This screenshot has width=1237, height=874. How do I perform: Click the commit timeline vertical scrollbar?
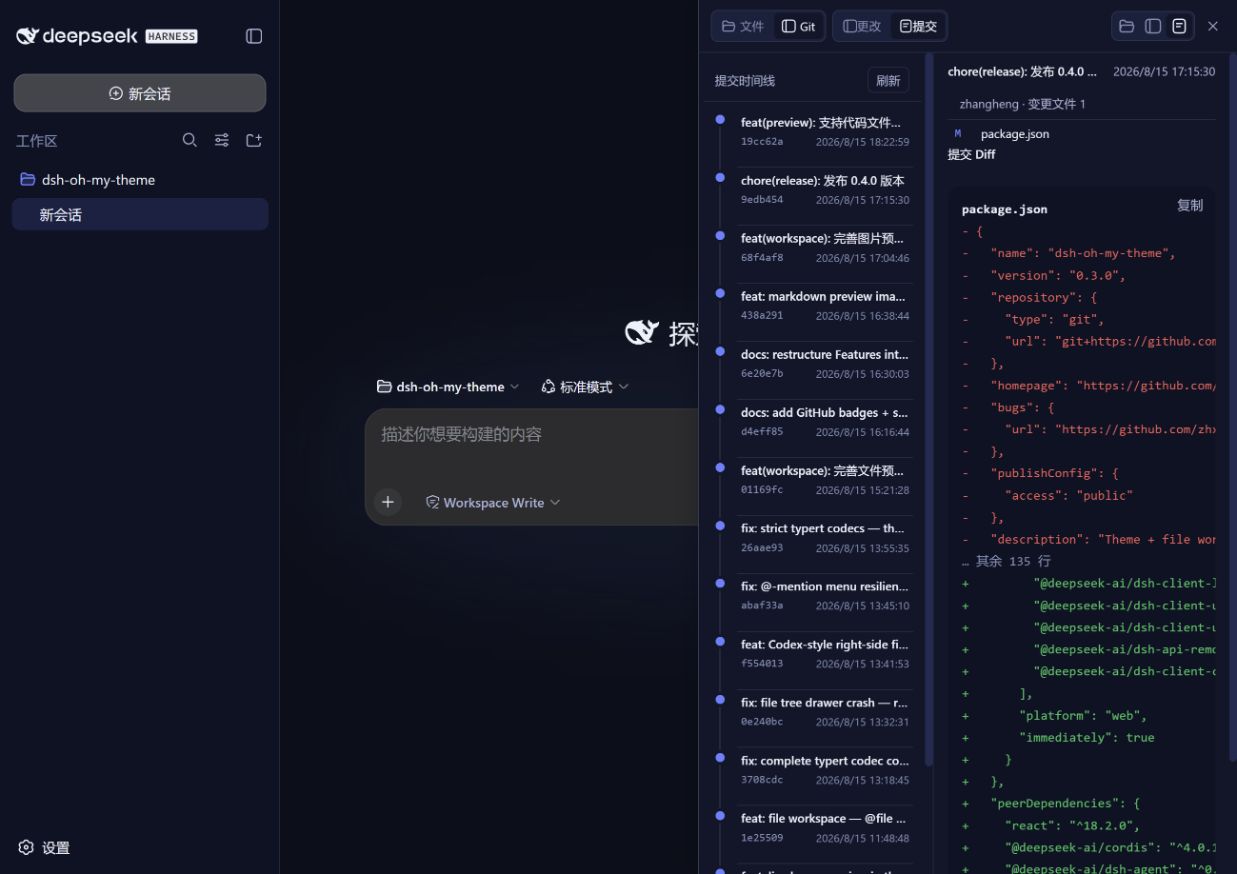tap(929, 410)
